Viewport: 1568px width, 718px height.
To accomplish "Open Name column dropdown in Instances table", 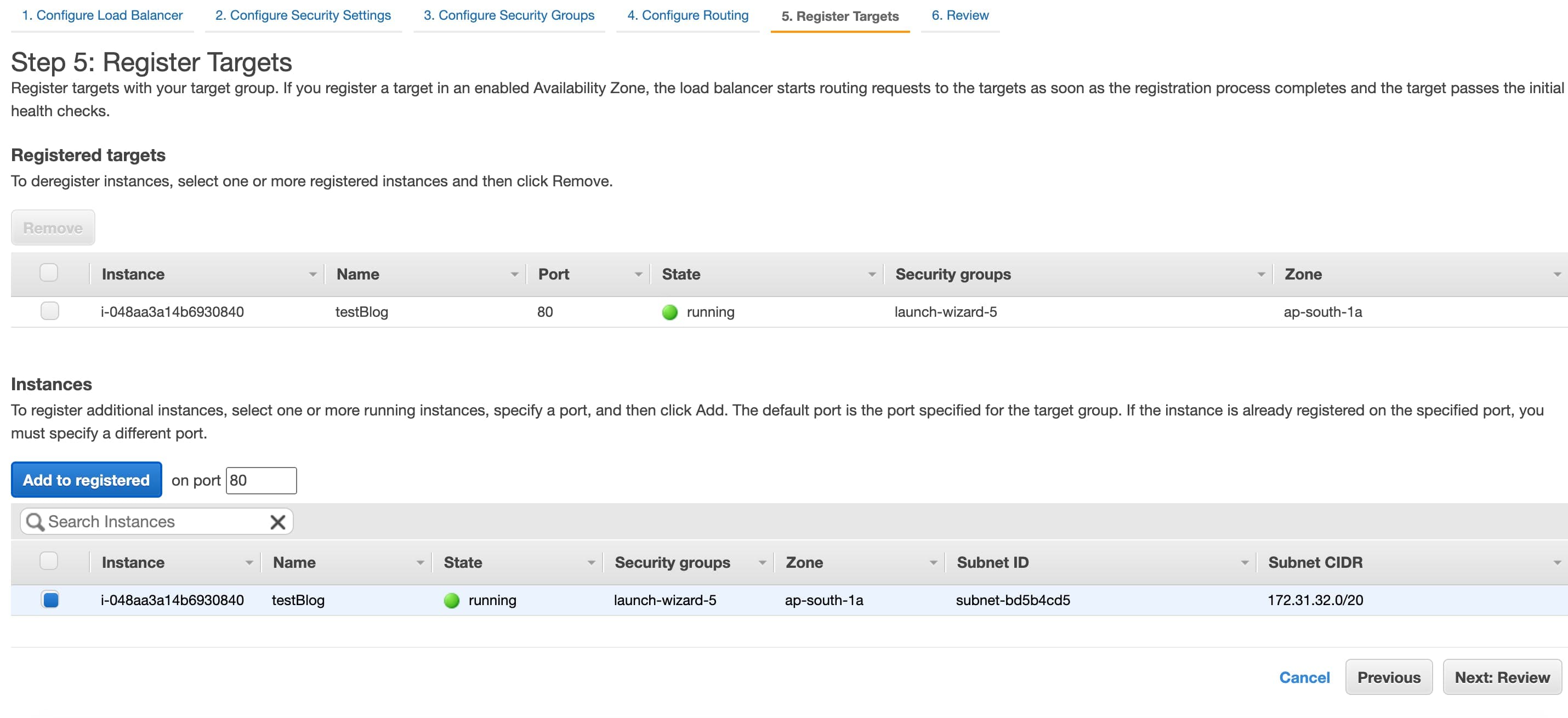I will point(420,563).
